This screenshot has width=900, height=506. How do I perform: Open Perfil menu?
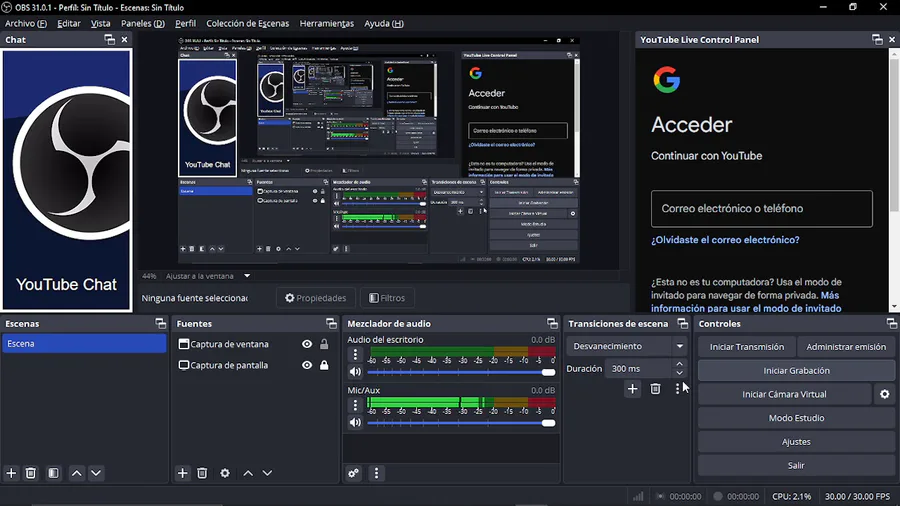[x=185, y=24]
